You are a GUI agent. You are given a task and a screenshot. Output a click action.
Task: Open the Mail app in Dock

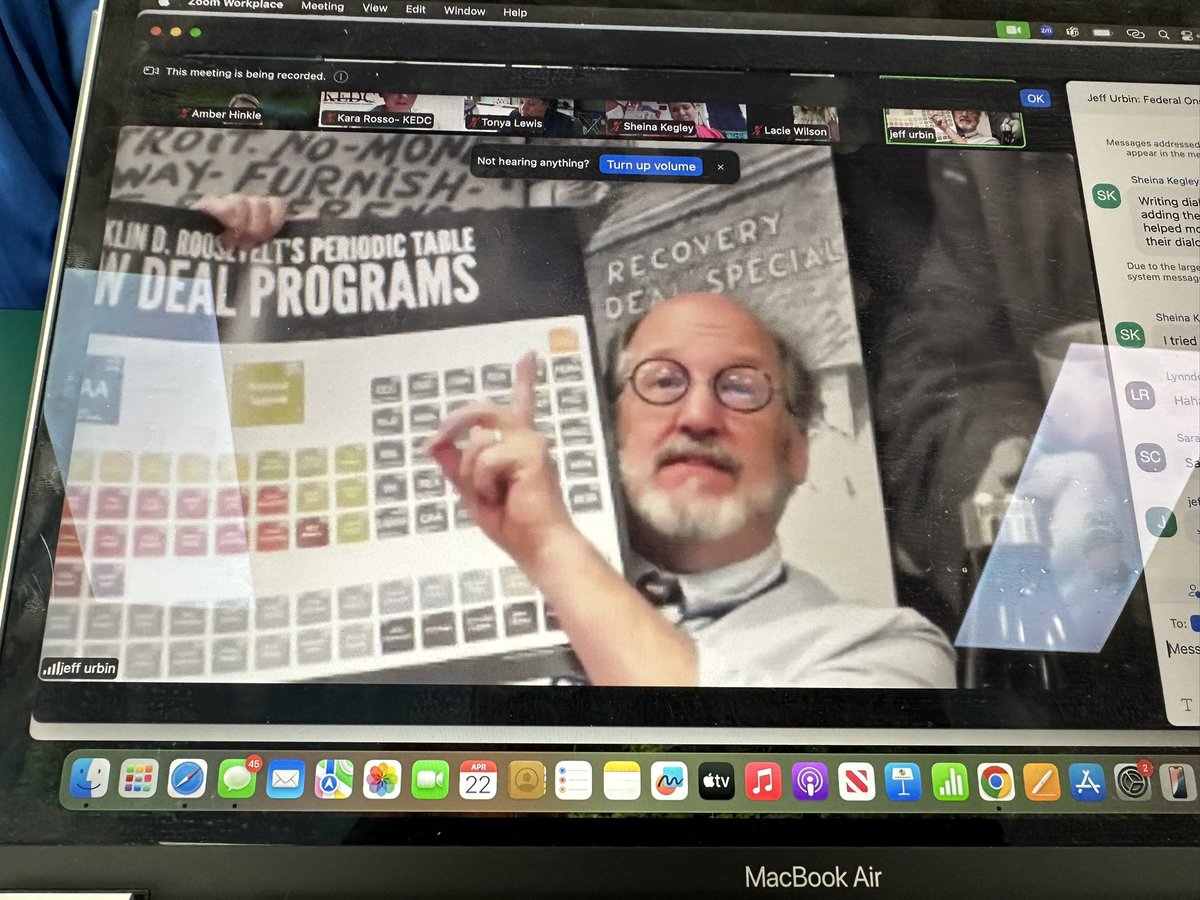(285, 780)
